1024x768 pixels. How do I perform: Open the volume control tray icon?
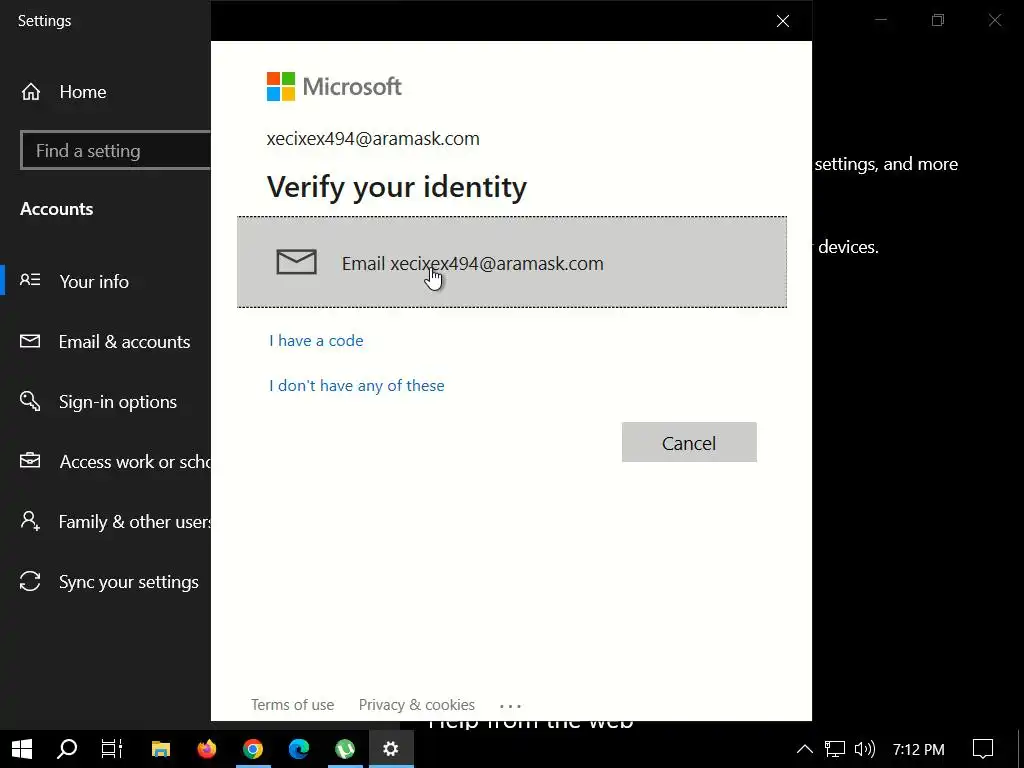coord(865,749)
